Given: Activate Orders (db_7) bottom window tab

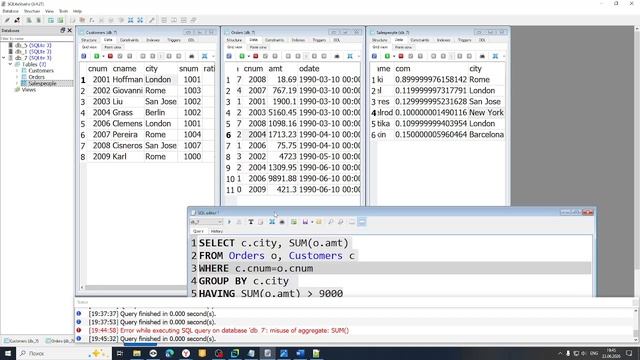Looking at the screenshot, I should [x=60, y=341].
